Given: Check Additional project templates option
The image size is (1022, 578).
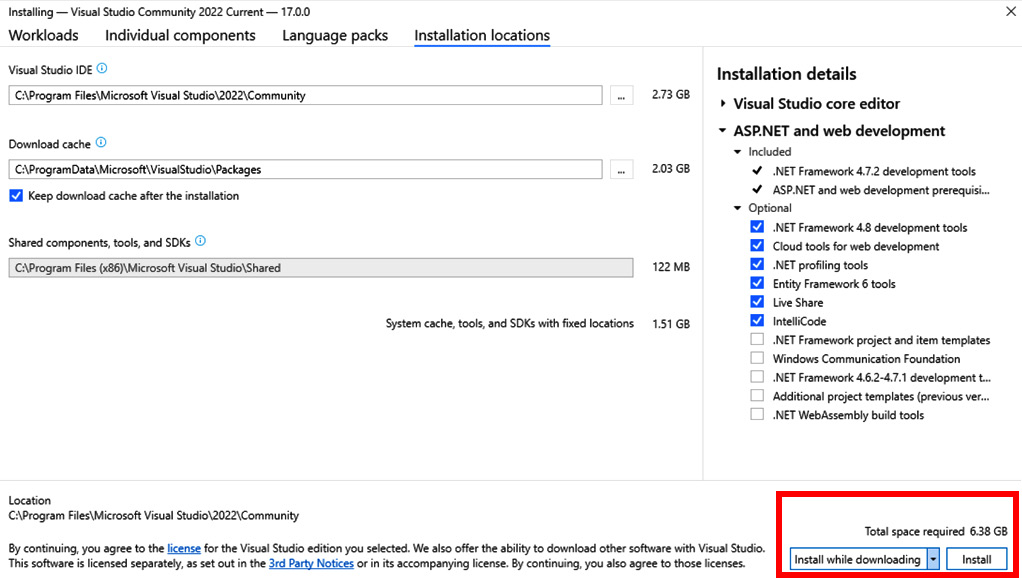Looking at the screenshot, I should click(757, 396).
